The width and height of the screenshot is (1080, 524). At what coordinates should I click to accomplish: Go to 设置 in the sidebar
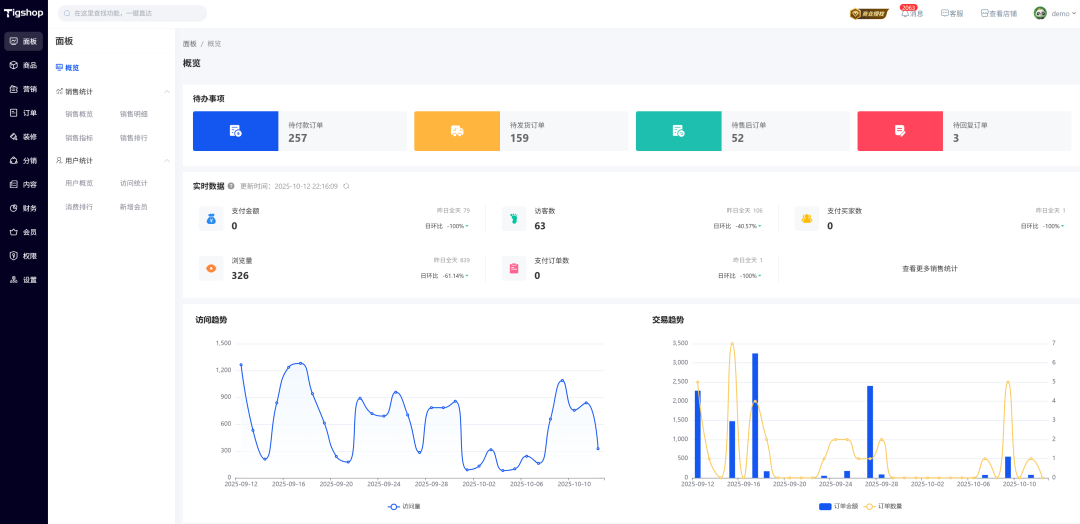click(x=24, y=280)
